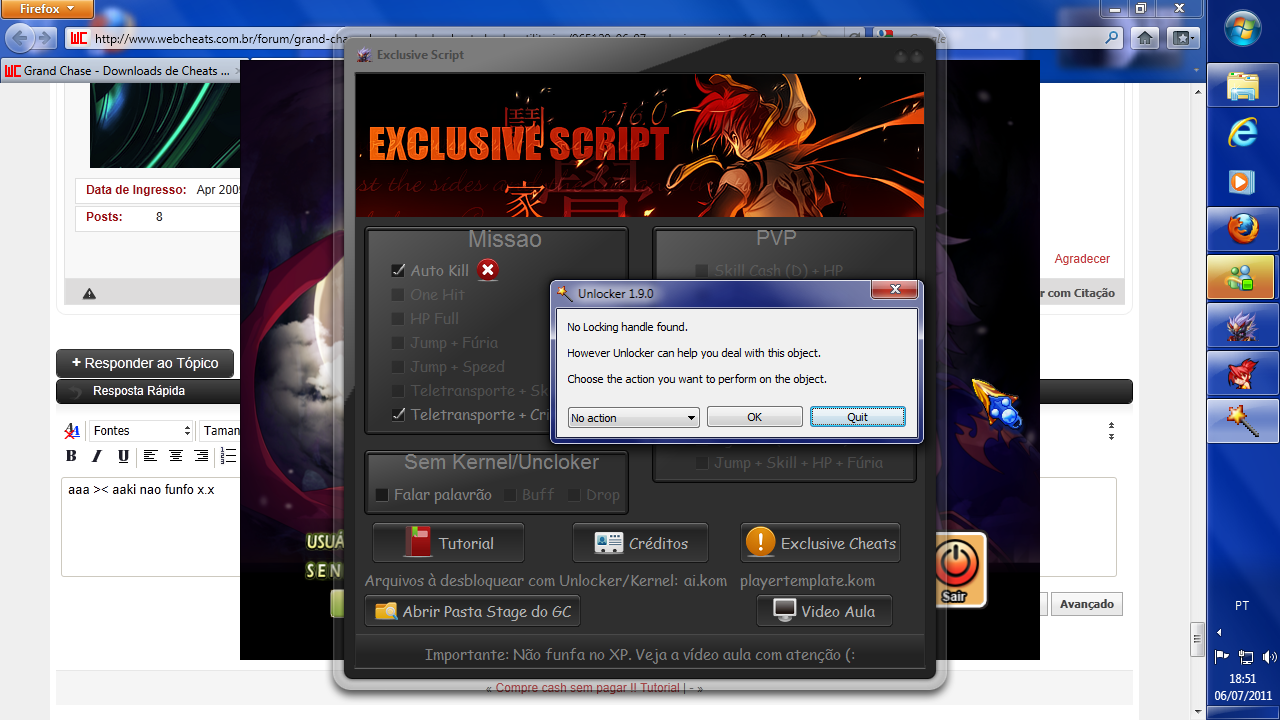Open the Firefox bookmarks button
The image size is (1280, 720).
(x=1183, y=38)
